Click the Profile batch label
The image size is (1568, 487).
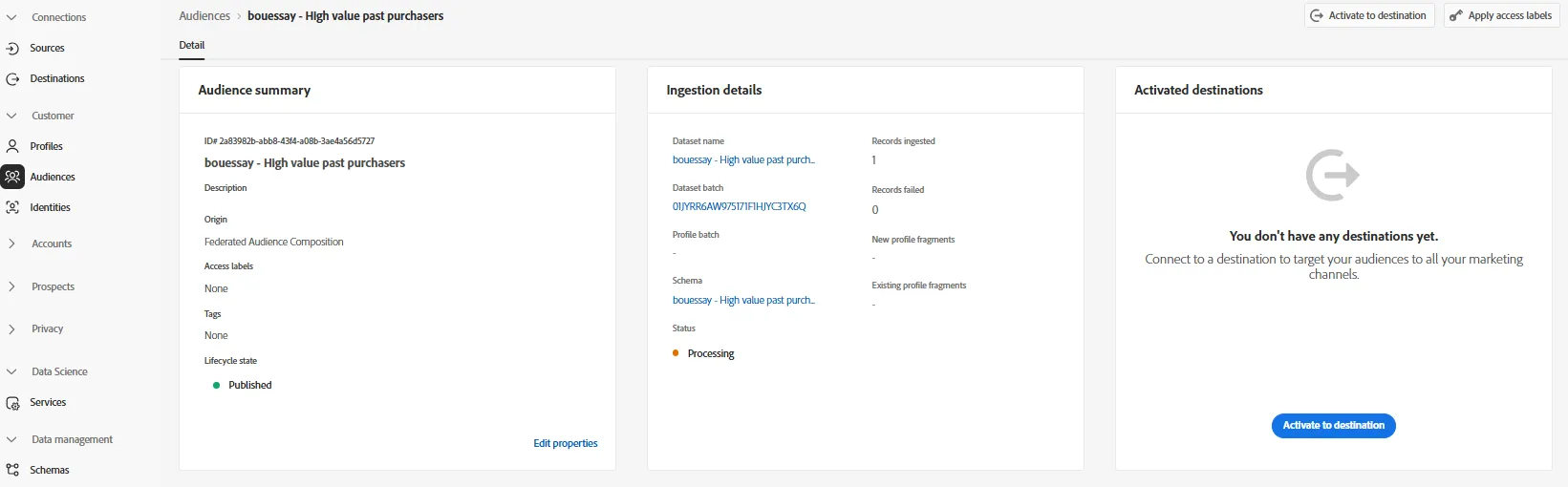[696, 235]
